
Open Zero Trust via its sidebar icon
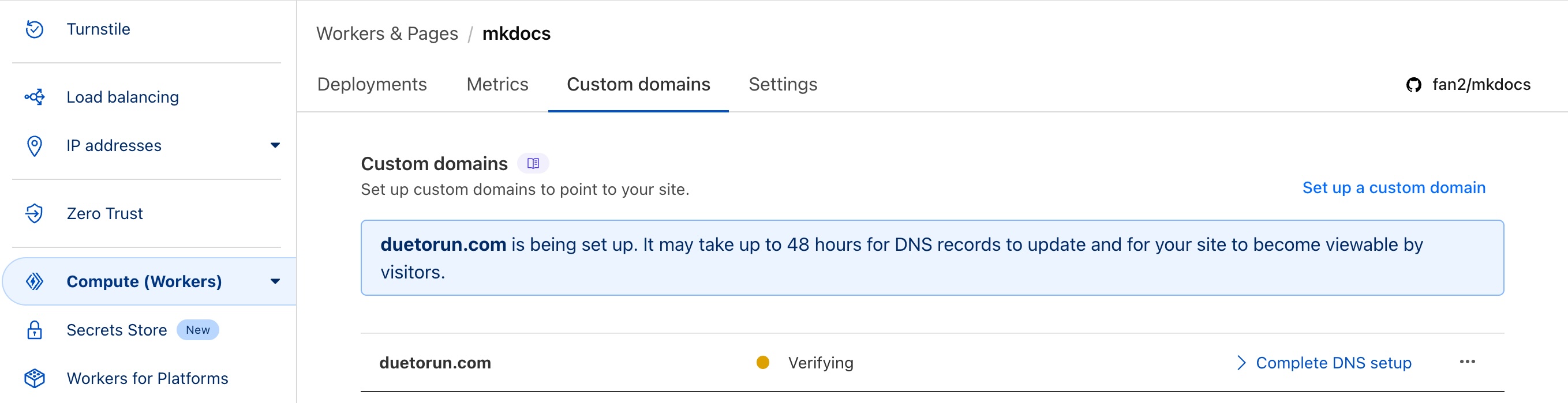(x=34, y=213)
